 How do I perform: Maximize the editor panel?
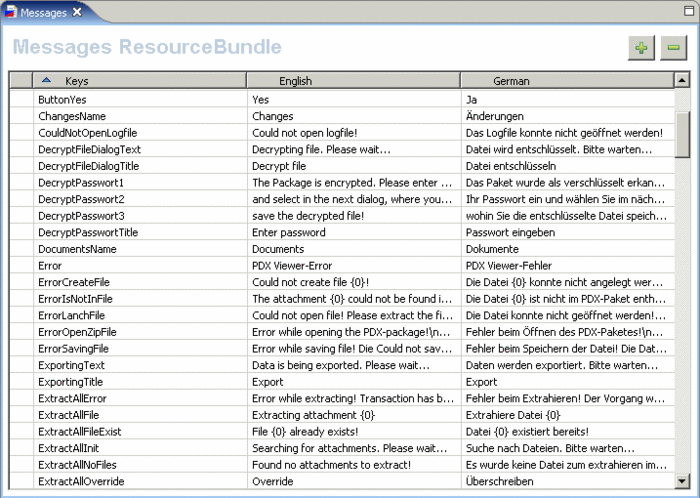click(x=689, y=11)
